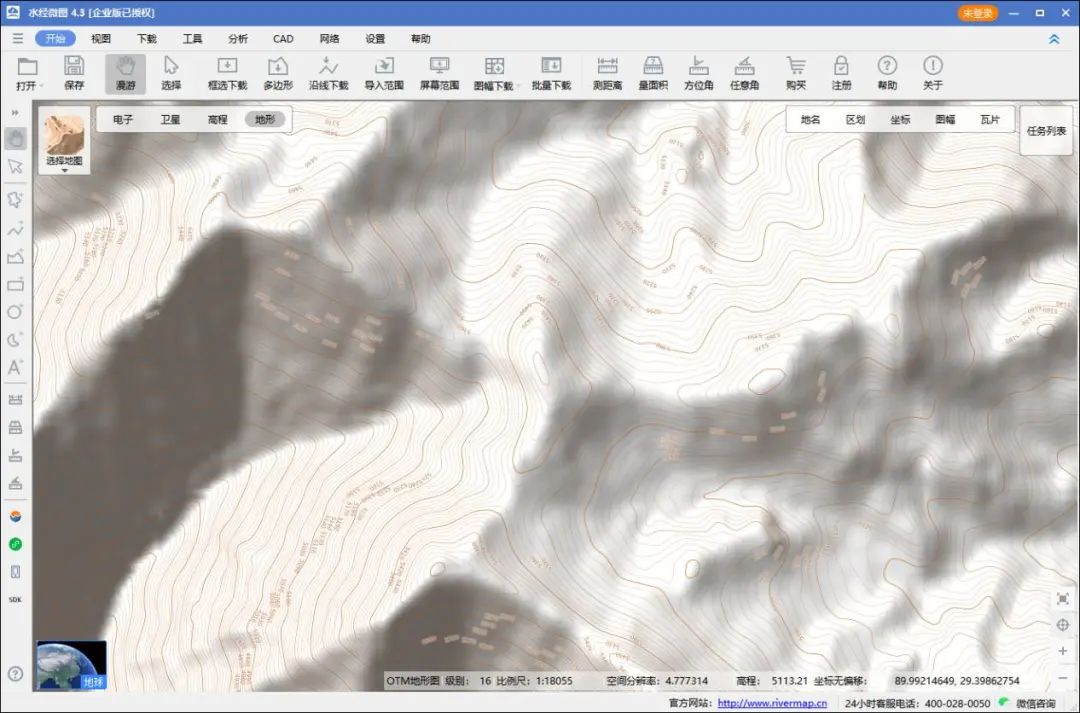Activate 沿线下载 along-line download

(329, 74)
